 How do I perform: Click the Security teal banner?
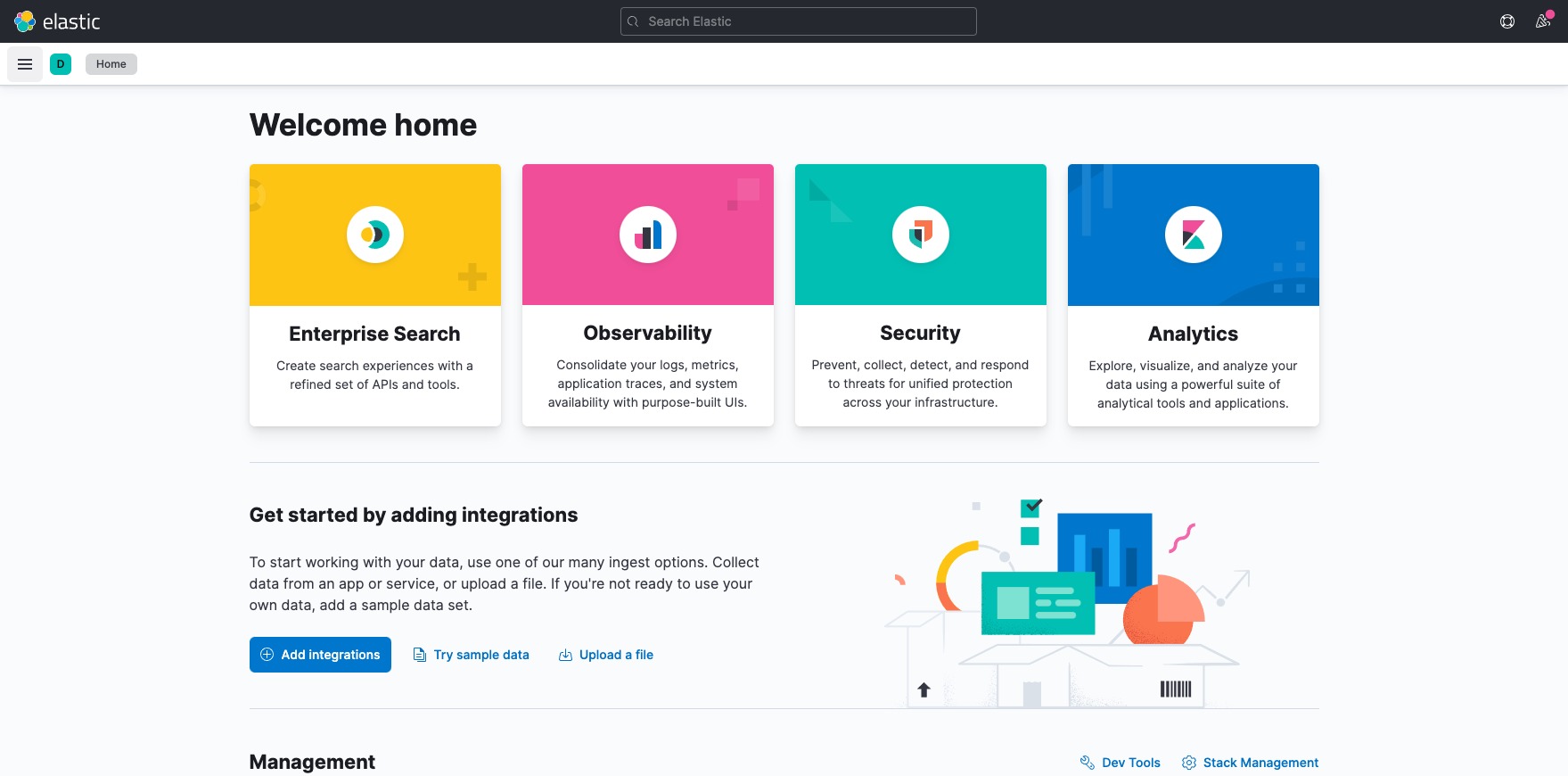921,235
